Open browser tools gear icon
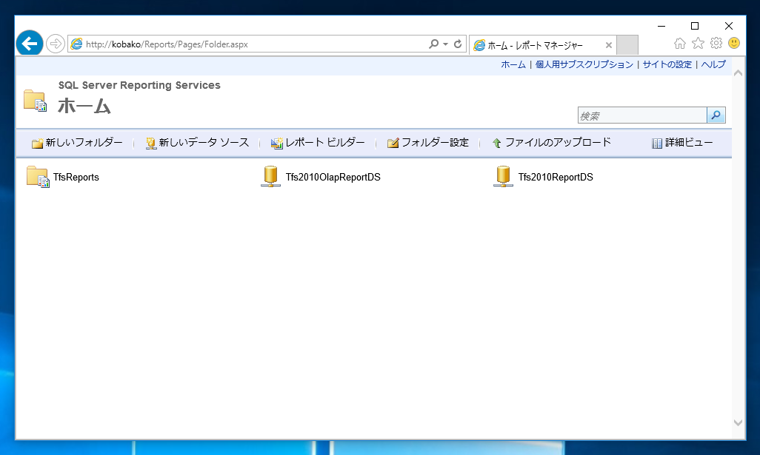 (x=716, y=44)
